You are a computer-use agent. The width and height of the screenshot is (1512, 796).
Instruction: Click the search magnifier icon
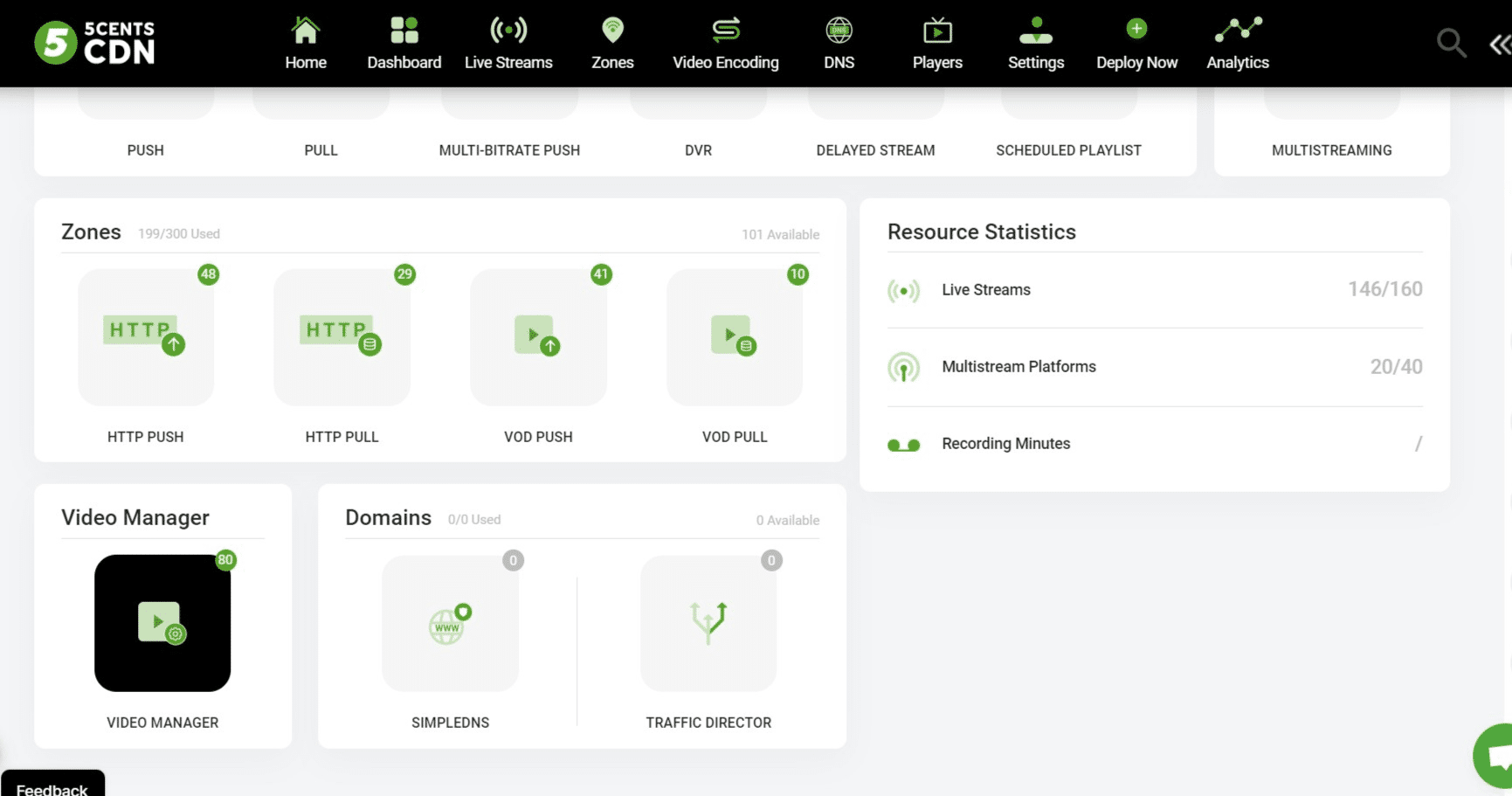tap(1450, 42)
